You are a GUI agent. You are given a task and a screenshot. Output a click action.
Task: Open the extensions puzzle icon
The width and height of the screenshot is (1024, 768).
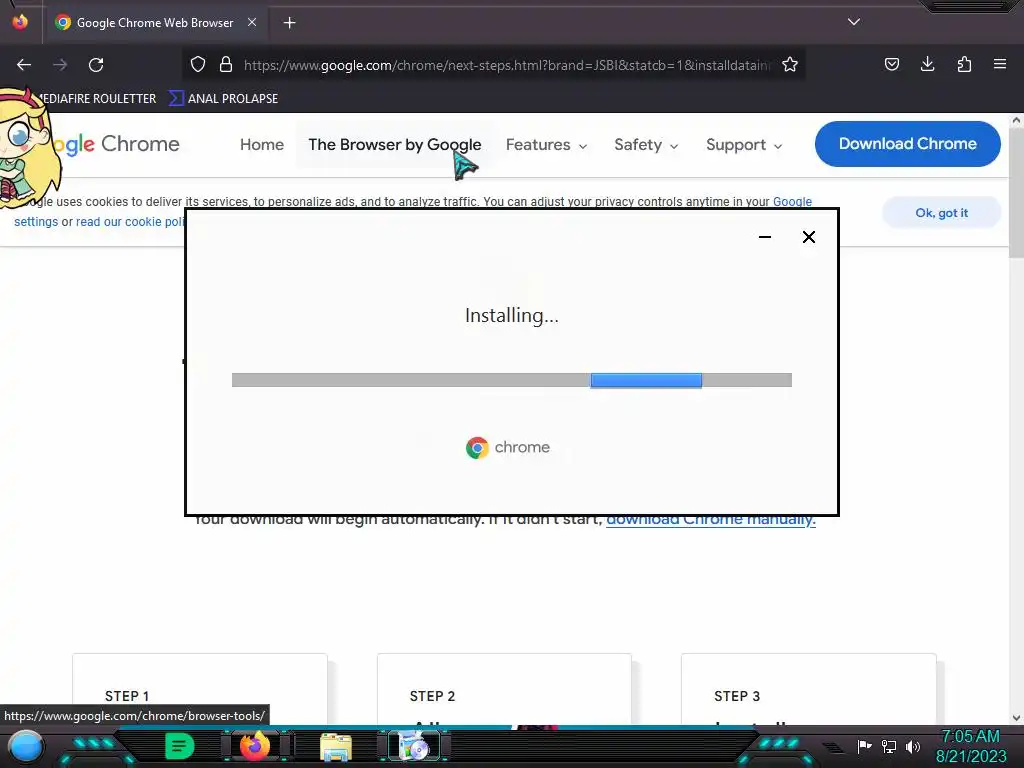(x=964, y=64)
